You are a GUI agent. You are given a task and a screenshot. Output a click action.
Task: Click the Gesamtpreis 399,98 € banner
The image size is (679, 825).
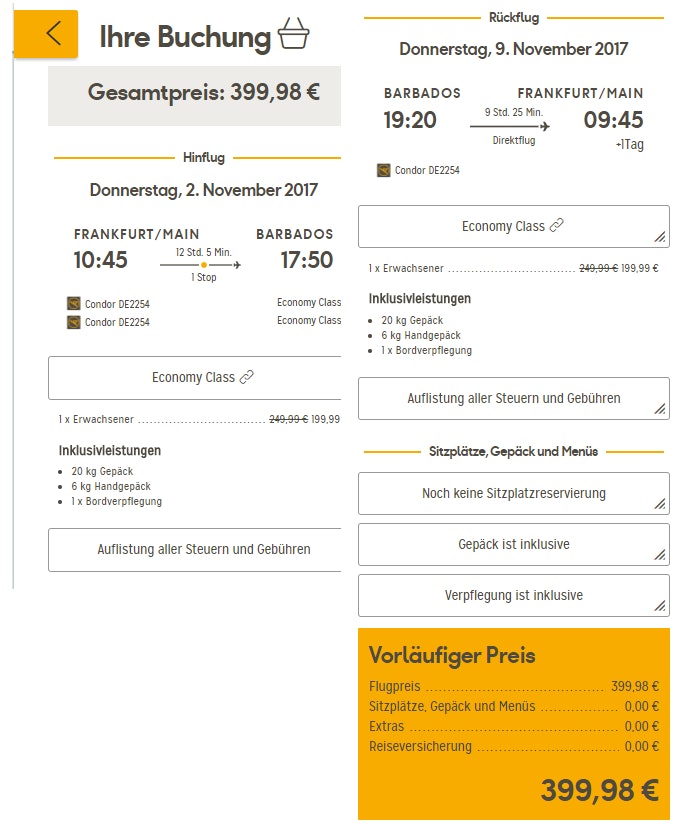pos(203,93)
